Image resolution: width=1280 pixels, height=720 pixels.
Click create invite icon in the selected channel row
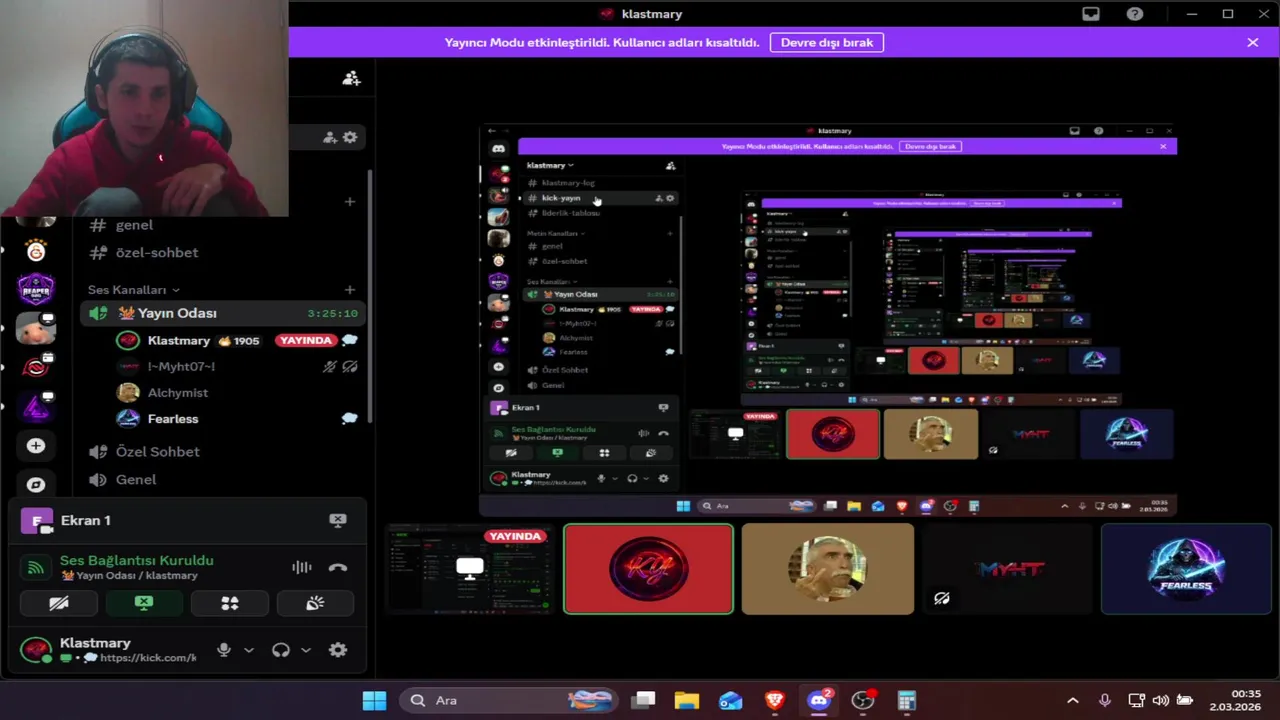click(329, 137)
